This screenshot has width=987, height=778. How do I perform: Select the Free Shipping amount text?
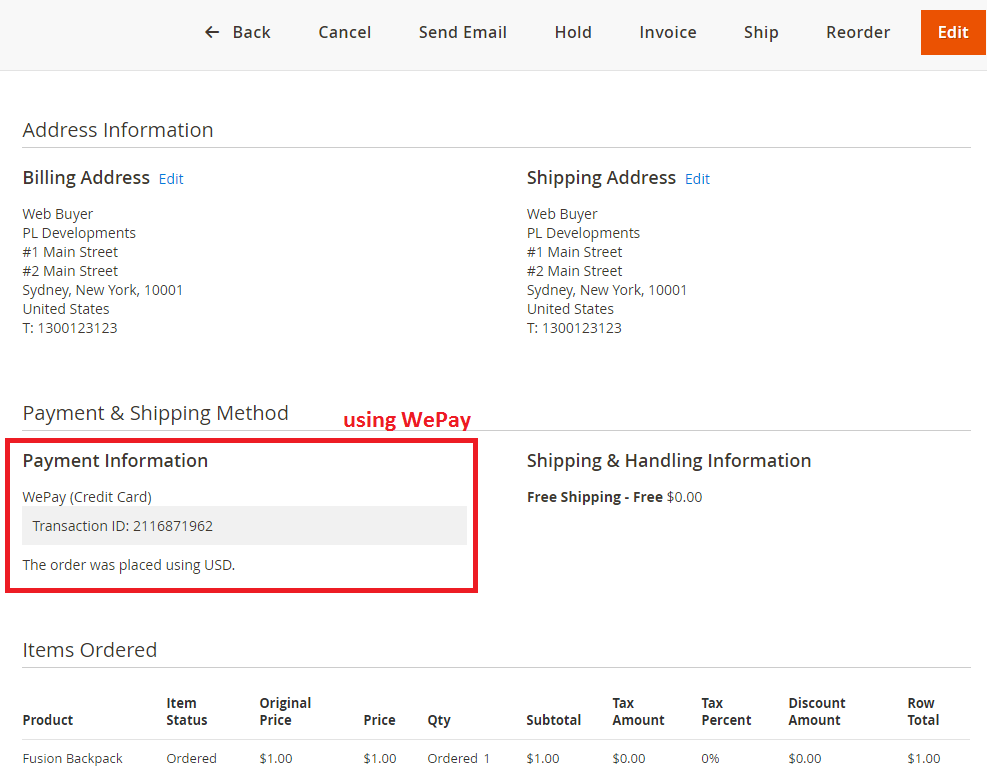[614, 497]
